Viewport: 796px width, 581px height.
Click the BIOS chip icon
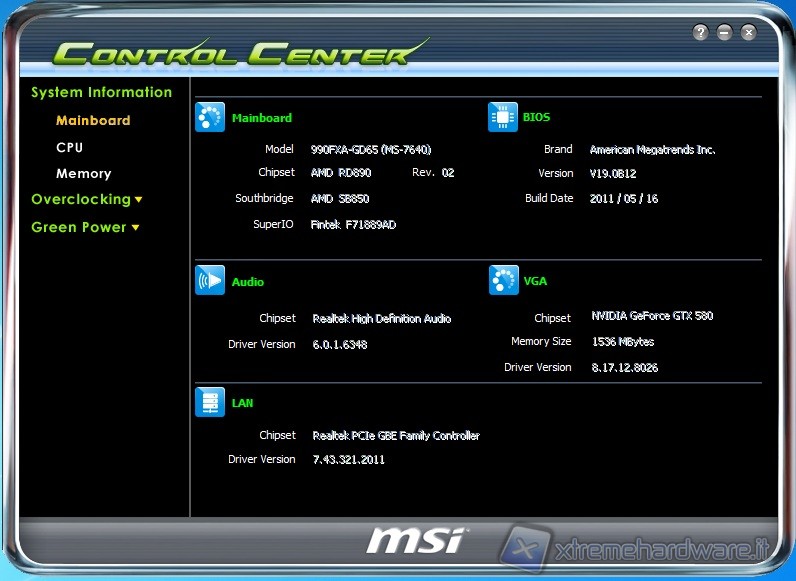503,117
